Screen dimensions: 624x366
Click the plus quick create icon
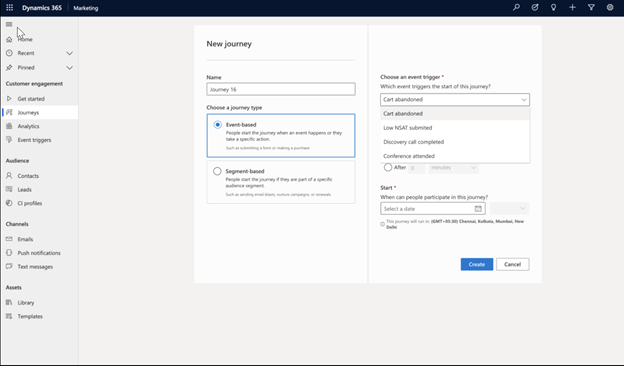click(x=572, y=7)
